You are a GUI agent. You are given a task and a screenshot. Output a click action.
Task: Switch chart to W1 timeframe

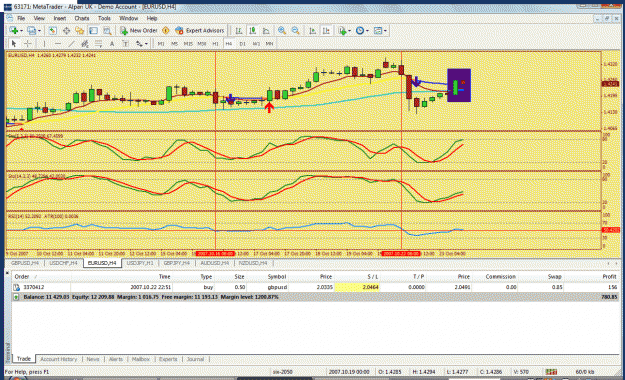(x=256, y=43)
